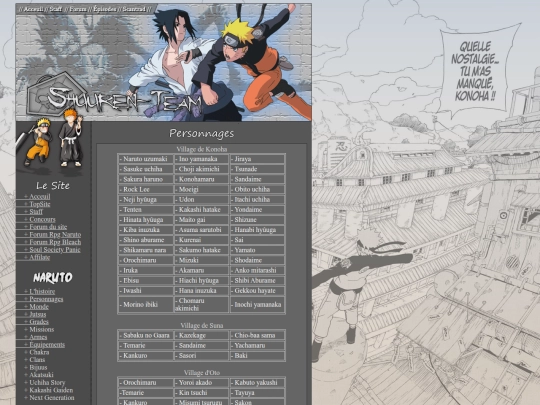The width and height of the screenshot is (540, 405).
Task: Open the Equipements sidebar link
Action: click(x=47, y=344)
